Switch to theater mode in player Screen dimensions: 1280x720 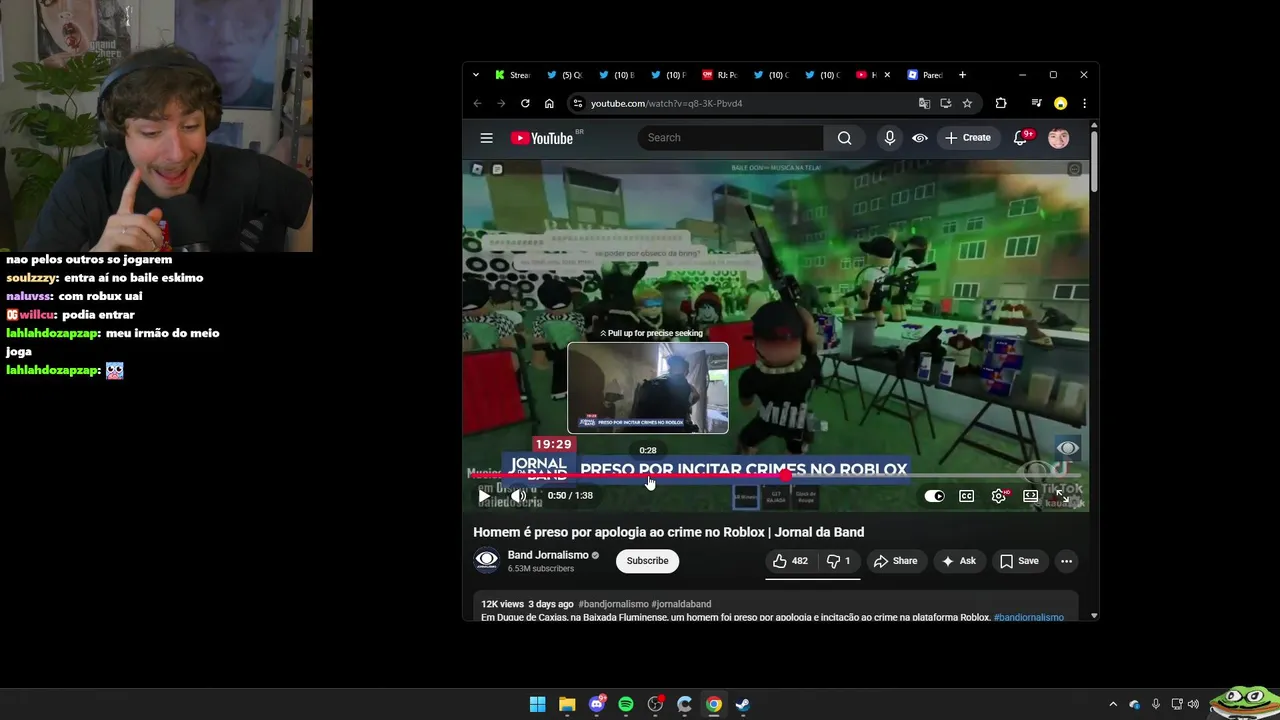click(x=1031, y=496)
